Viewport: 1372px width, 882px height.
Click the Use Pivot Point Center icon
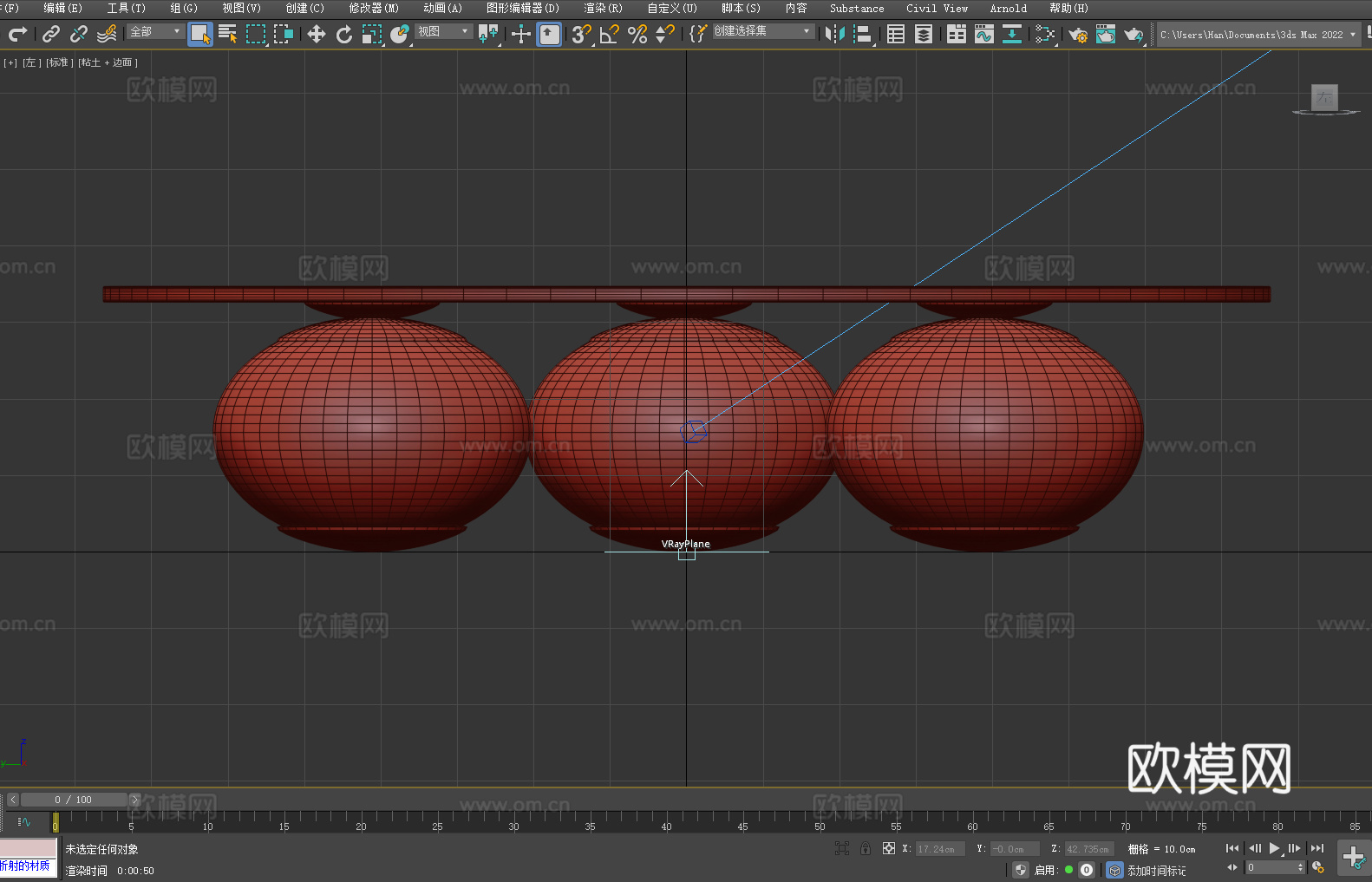(x=488, y=34)
